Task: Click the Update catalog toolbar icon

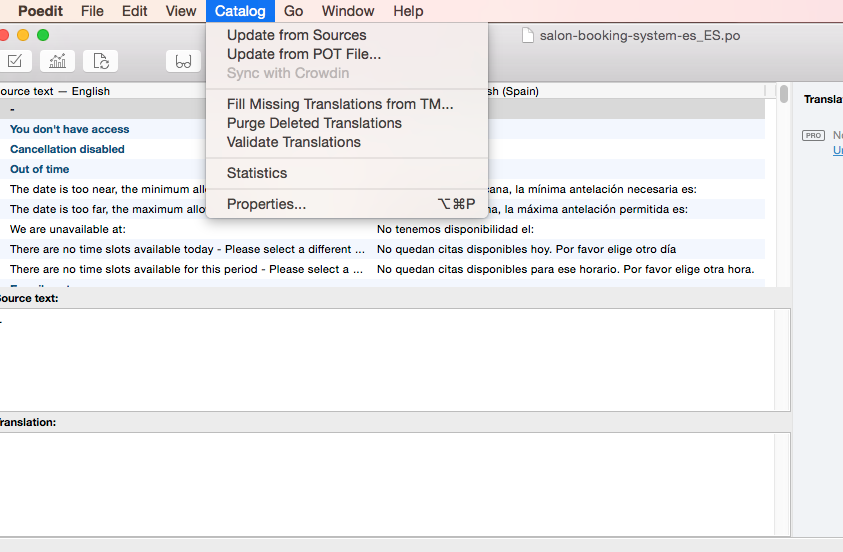Action: (101, 61)
